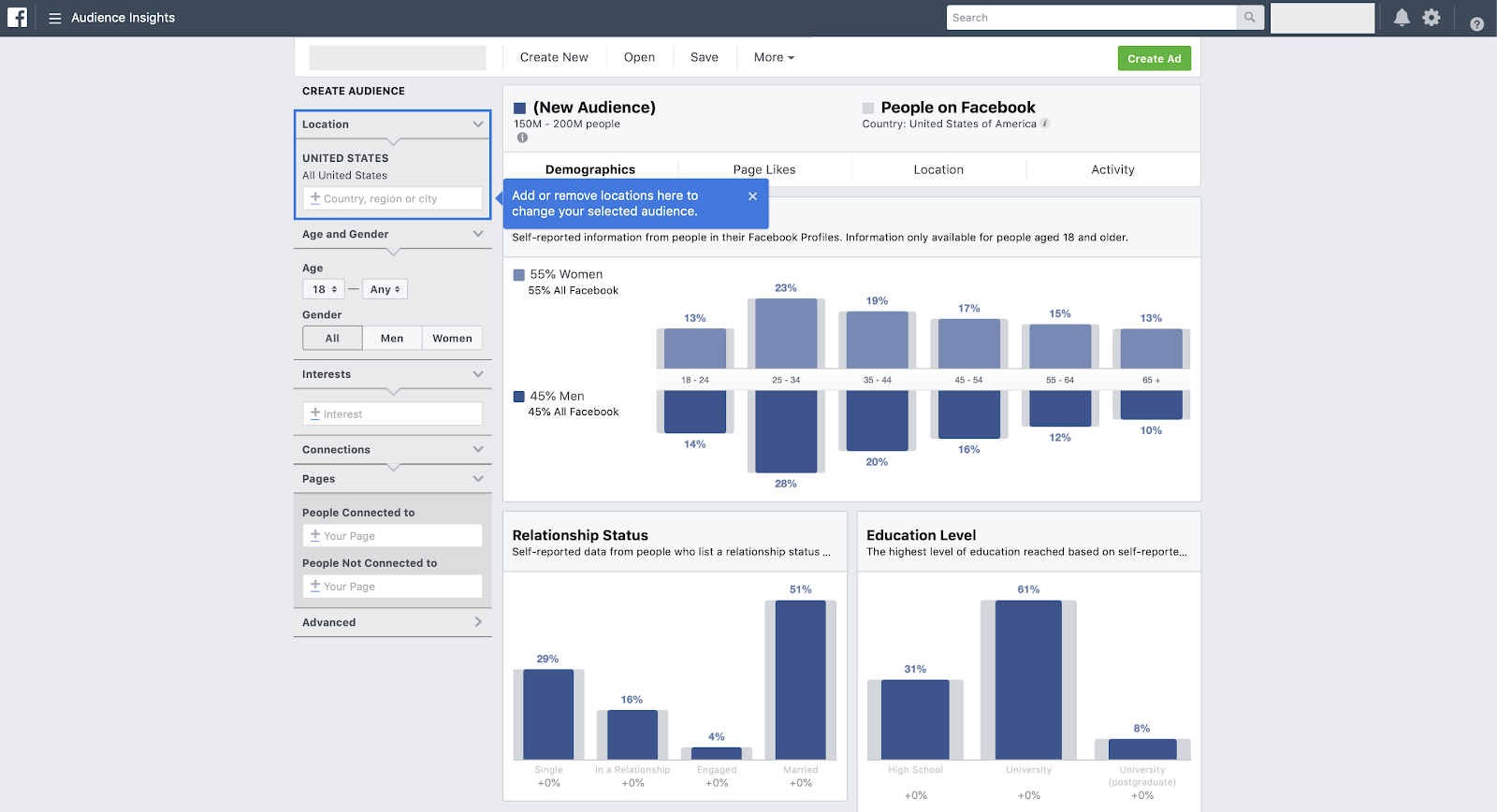Select the All gender option
The width and height of the screenshot is (1497, 812).
(x=332, y=339)
